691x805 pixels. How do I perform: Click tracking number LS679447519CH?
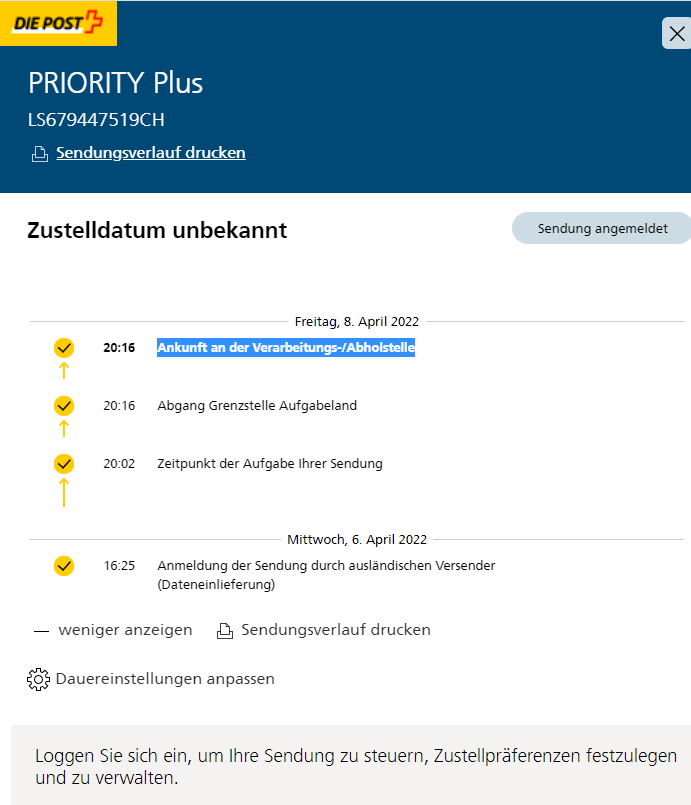(96, 120)
